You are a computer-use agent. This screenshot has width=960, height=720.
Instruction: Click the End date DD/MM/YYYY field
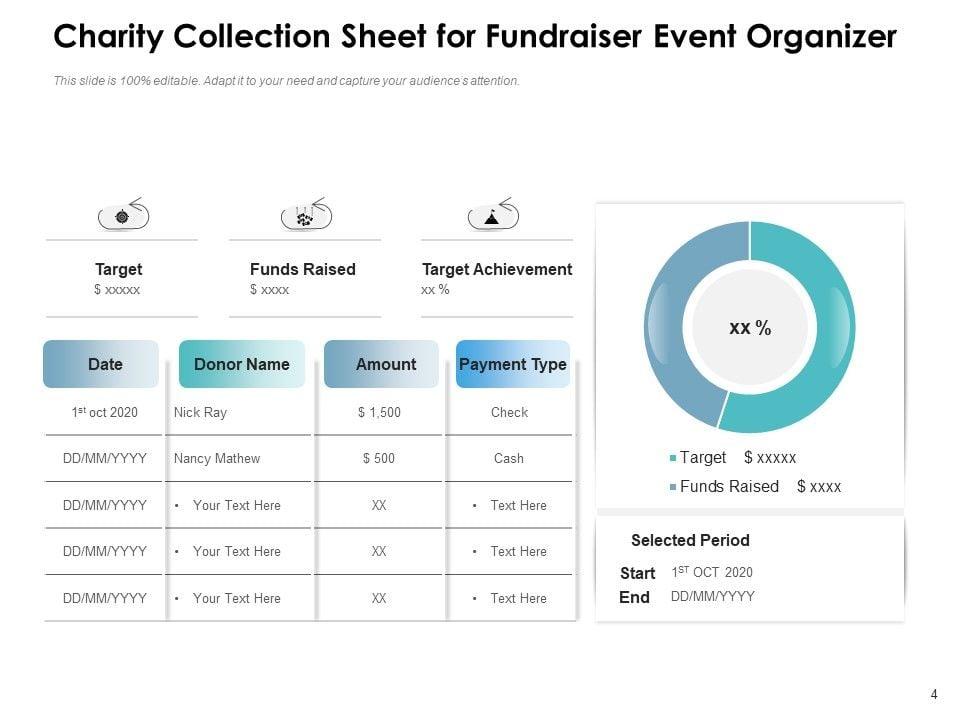click(712, 596)
